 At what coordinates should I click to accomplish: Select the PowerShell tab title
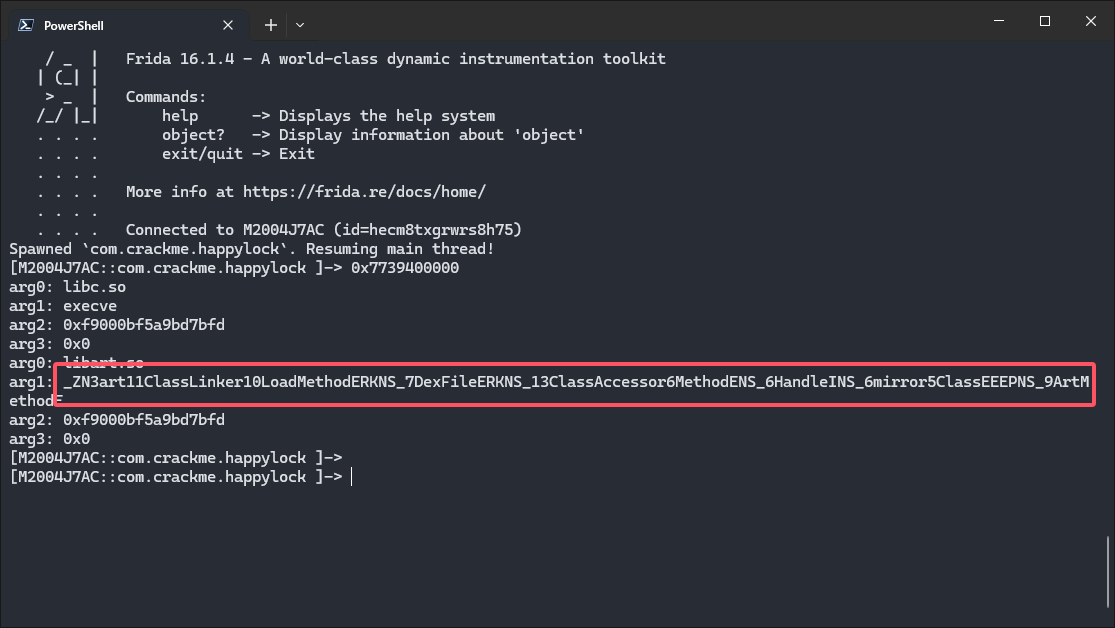(x=73, y=26)
